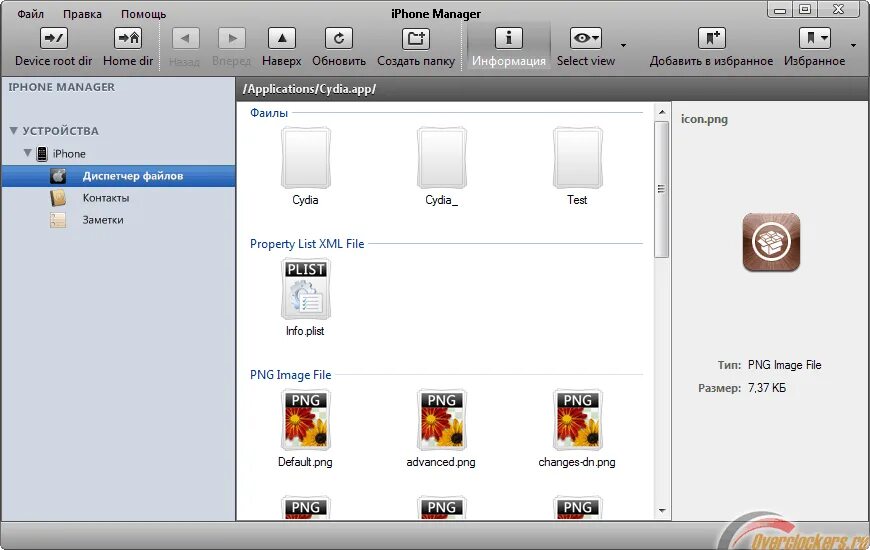The width and height of the screenshot is (870, 550).
Task: Select Диспетчер файлов in sidebar
Action: 119,176
